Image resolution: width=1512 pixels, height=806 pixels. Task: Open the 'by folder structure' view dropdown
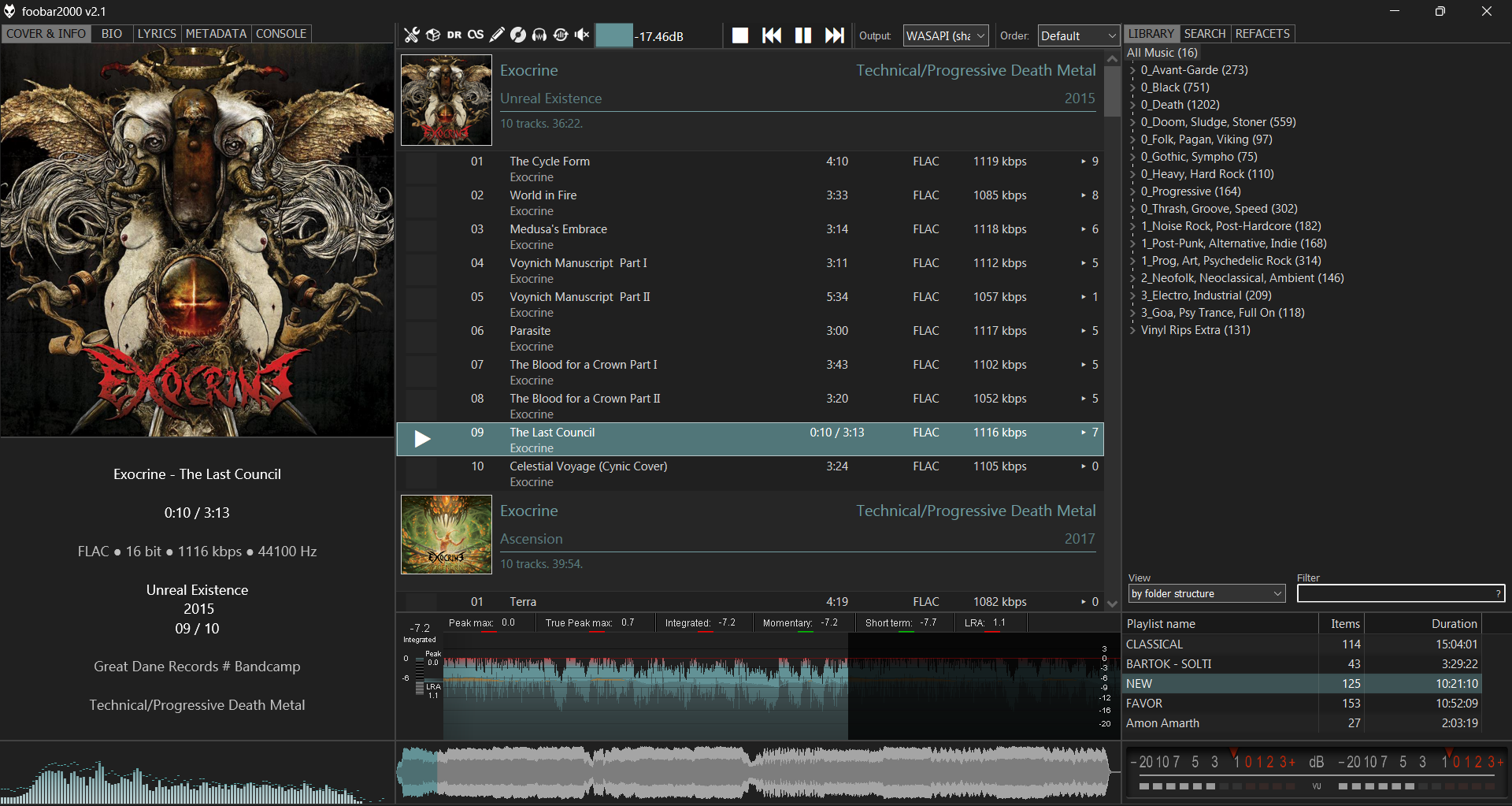pos(1206,593)
